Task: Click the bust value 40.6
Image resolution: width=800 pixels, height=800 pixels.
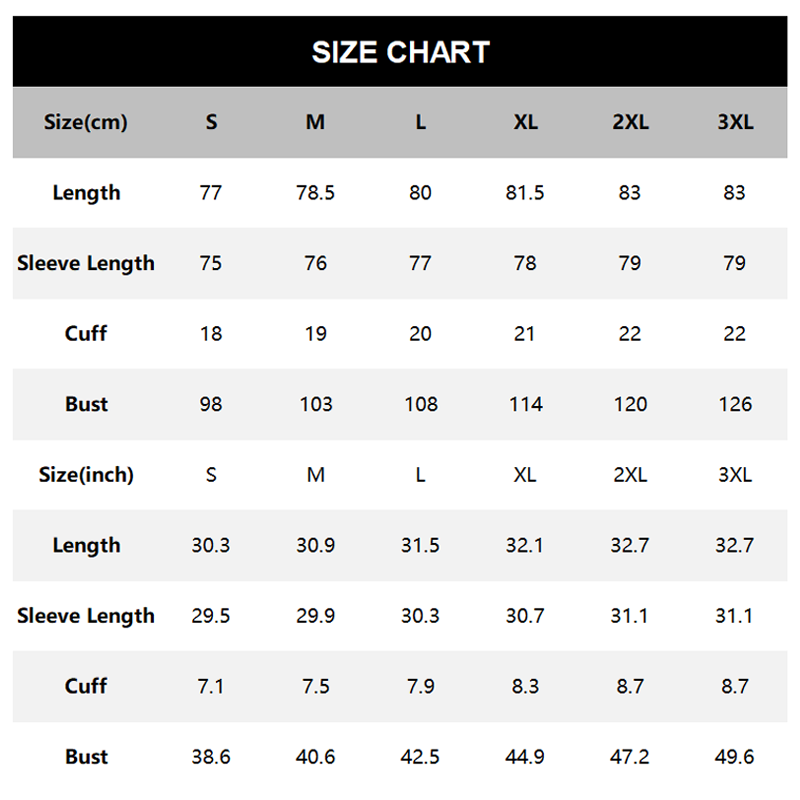Action: click(x=315, y=757)
